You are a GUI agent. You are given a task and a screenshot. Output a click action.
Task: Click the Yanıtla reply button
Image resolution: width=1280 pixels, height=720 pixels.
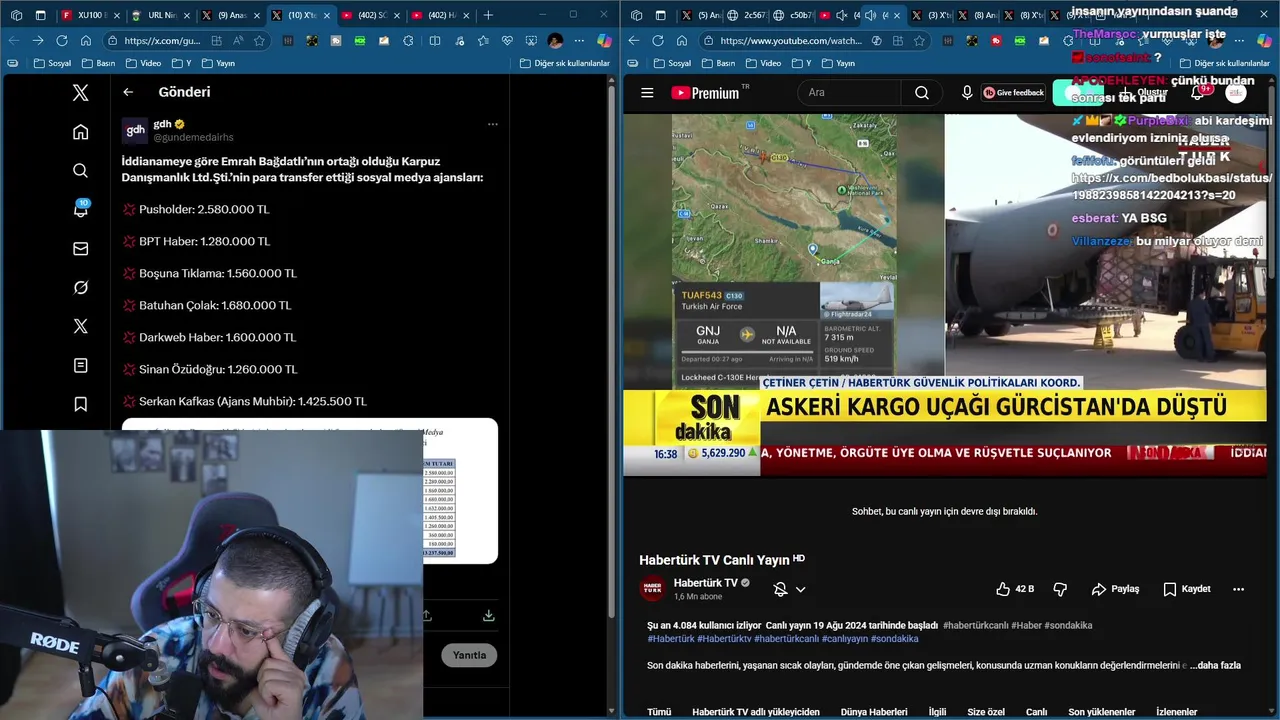[x=469, y=656]
